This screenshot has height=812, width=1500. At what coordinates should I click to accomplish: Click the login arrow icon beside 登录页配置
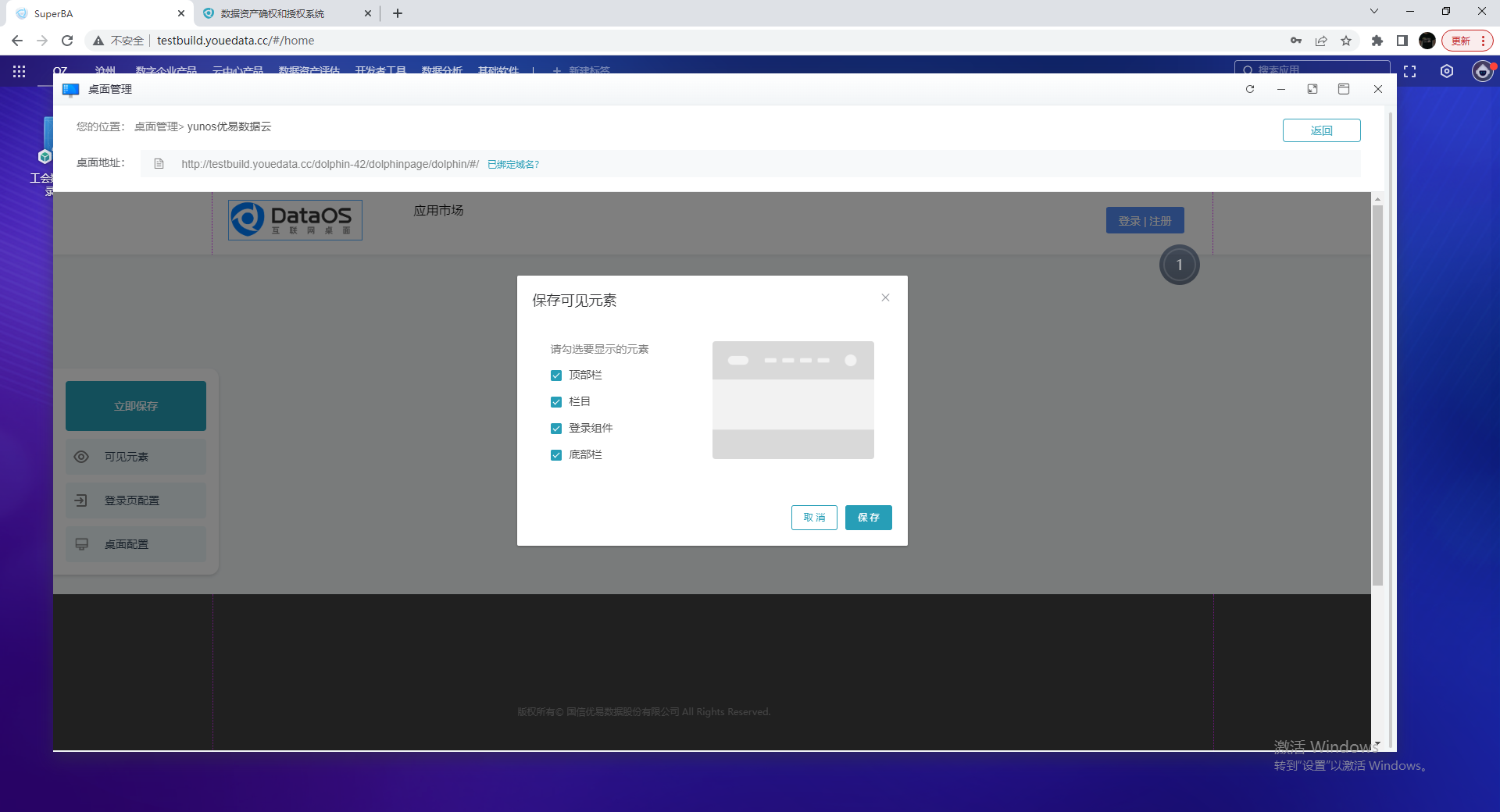(x=81, y=500)
